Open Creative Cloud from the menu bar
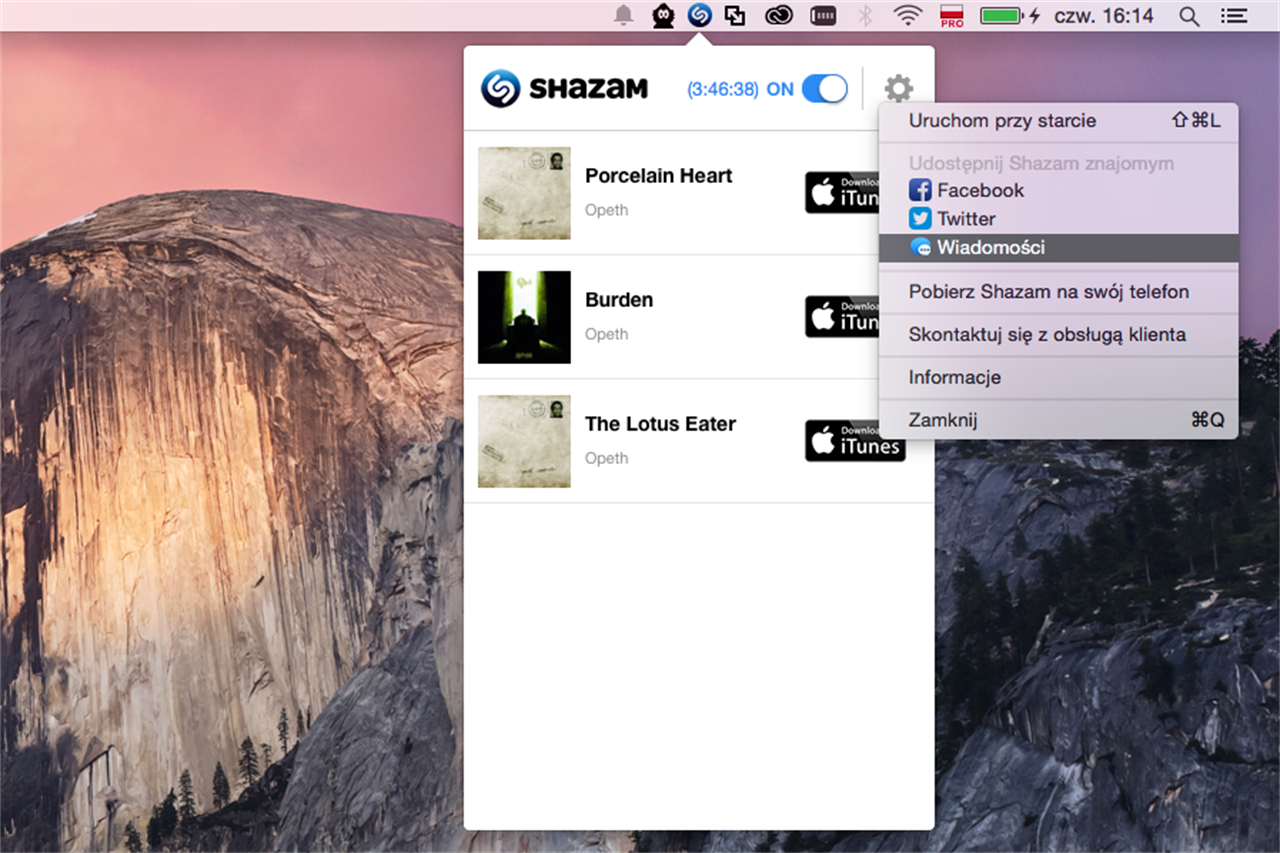 tap(778, 15)
